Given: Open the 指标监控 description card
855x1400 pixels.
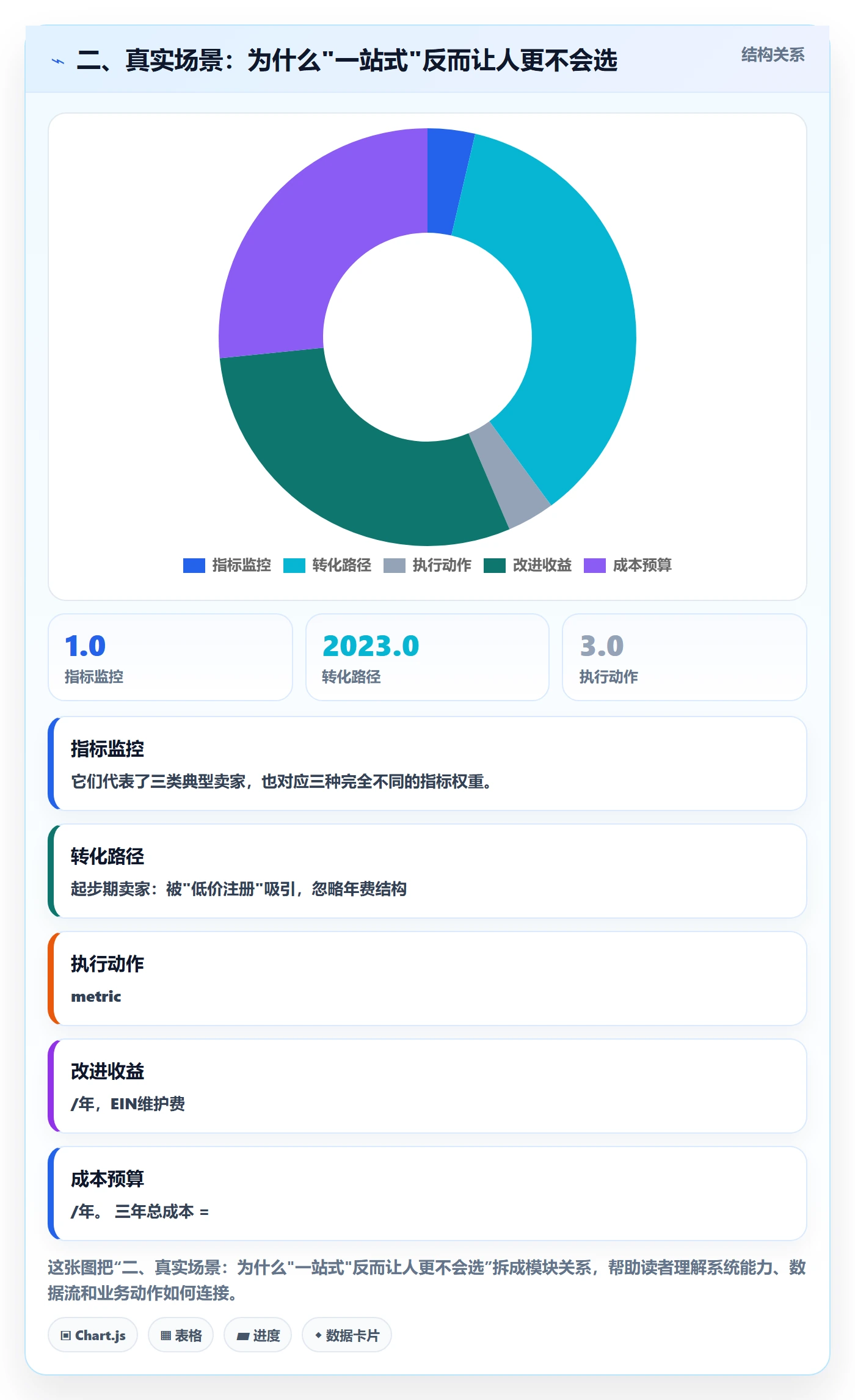Looking at the screenshot, I should coord(428,764).
